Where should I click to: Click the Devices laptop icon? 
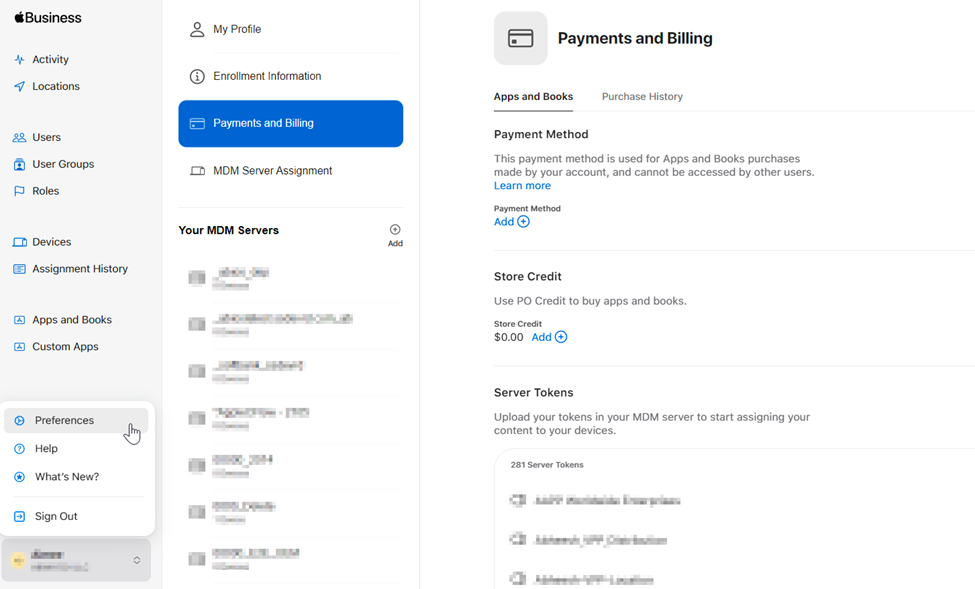tap(19, 242)
